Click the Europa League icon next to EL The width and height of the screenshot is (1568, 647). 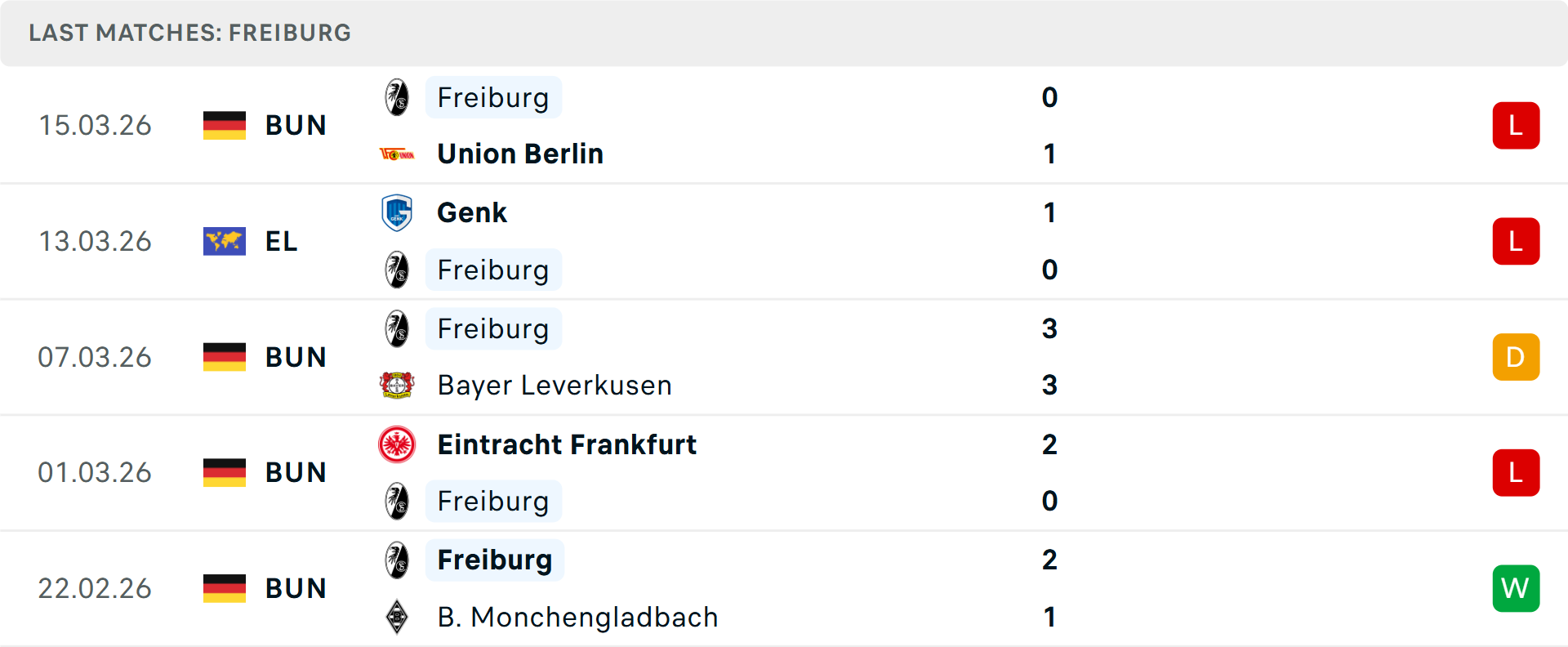[224, 241]
